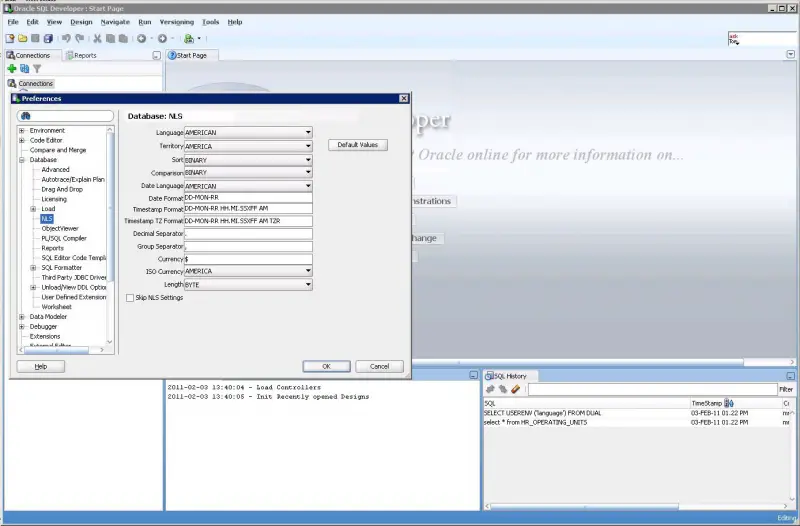Click the Save toolbar icon
The image size is (800, 526).
click(35, 39)
